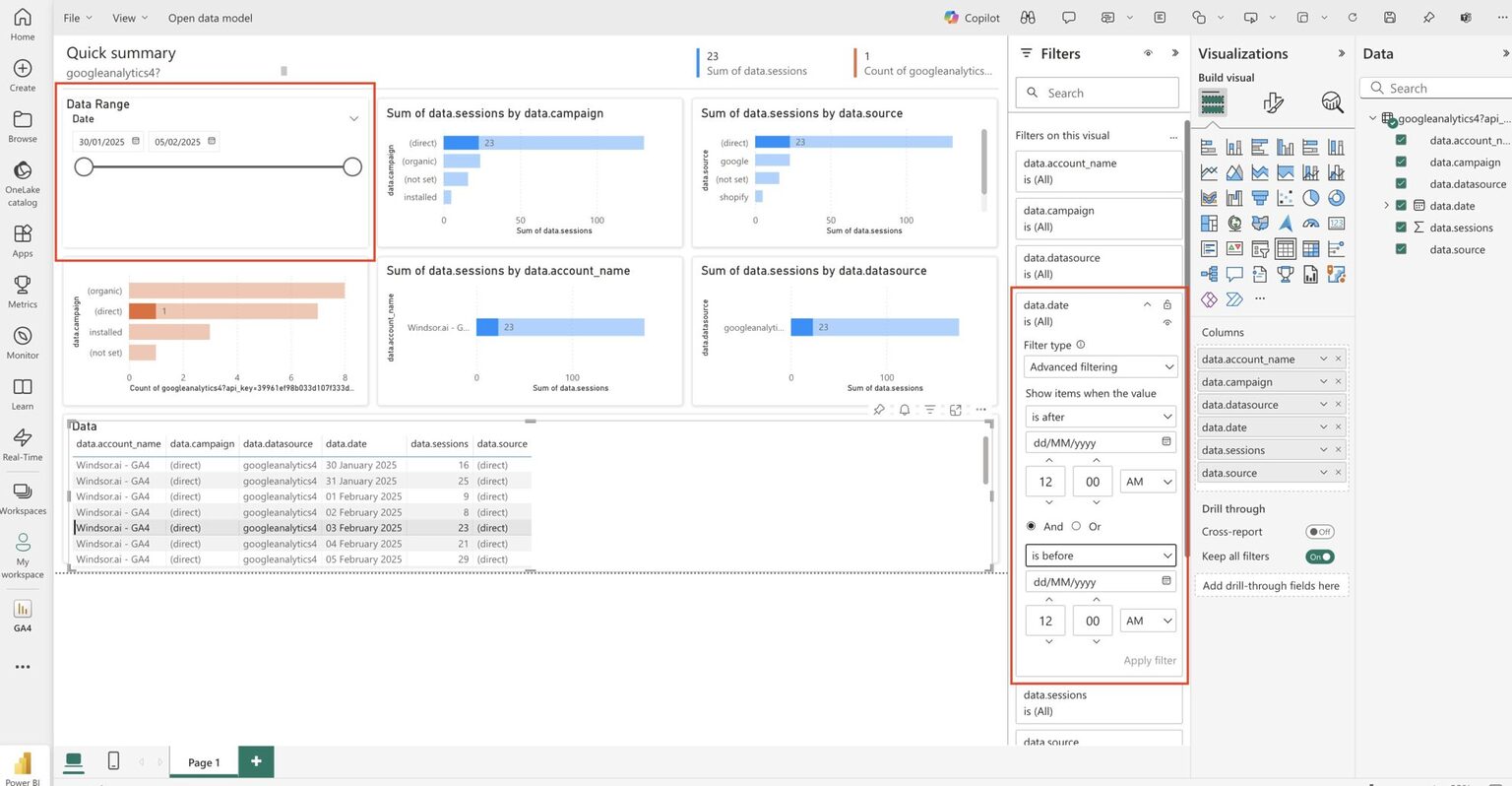Screen dimensions: 1512x786
Task: Uncheck the data.datasource field checkbox
Action: tap(1401, 183)
